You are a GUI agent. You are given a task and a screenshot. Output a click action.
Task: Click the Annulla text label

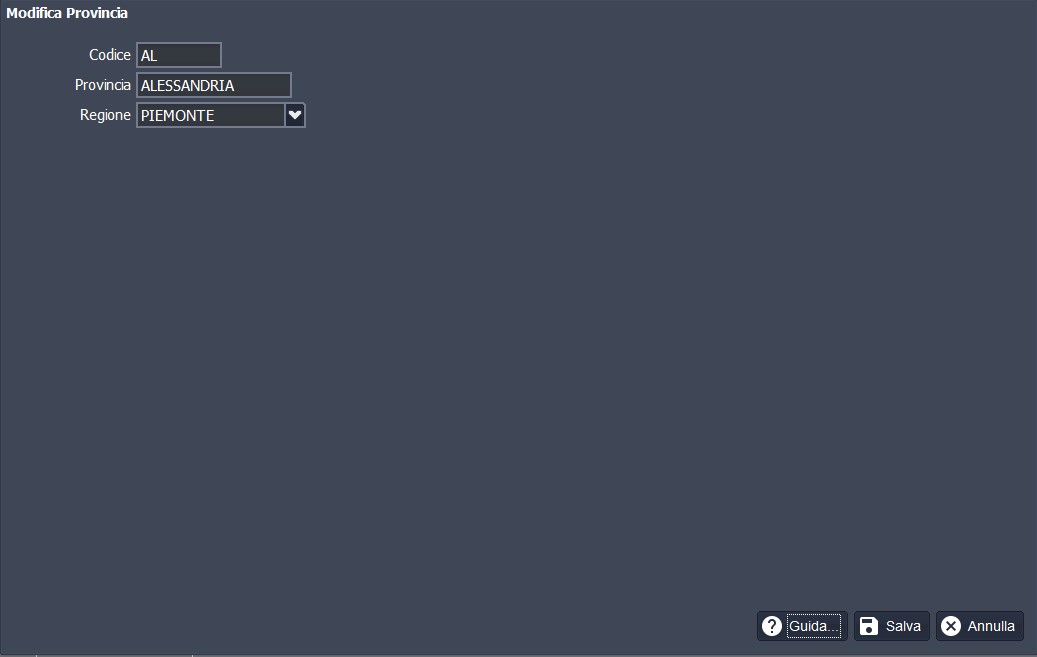(991, 626)
